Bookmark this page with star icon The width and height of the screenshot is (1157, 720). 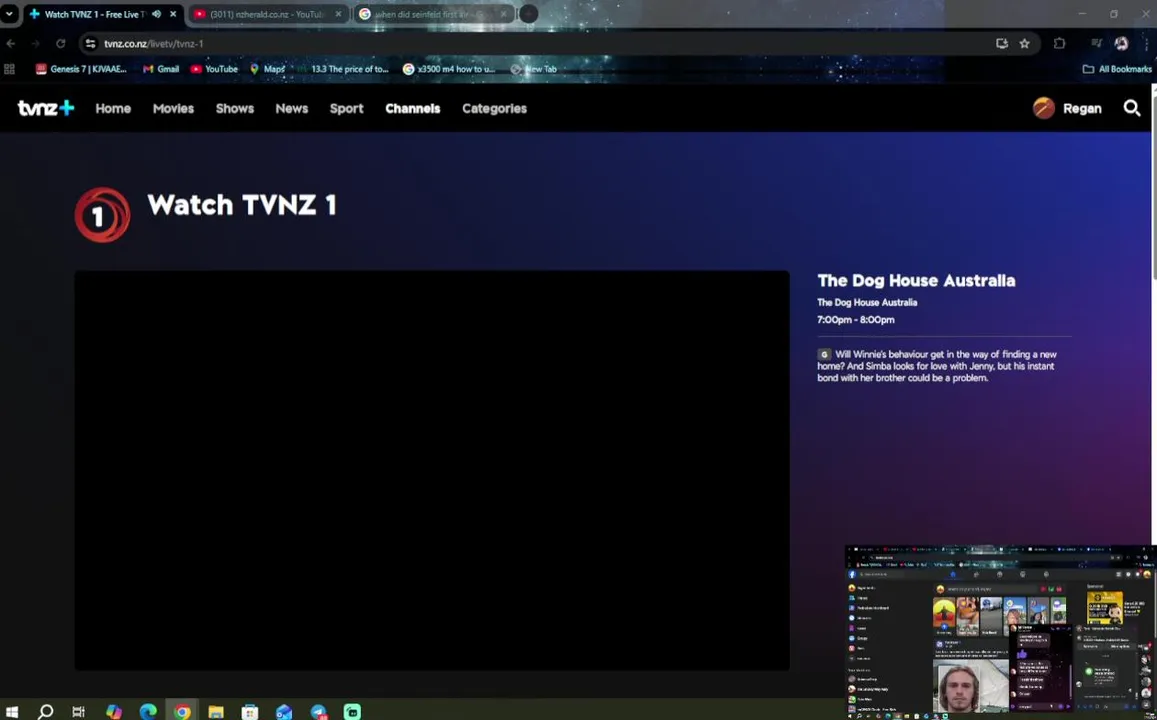pyautogui.click(x=1024, y=44)
